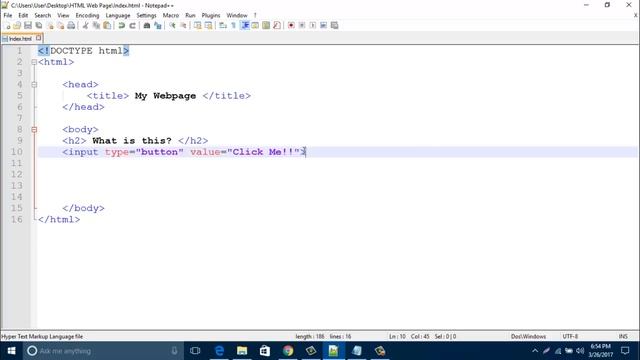Open the File menu
The width and height of the screenshot is (640, 360).
tap(8, 15)
